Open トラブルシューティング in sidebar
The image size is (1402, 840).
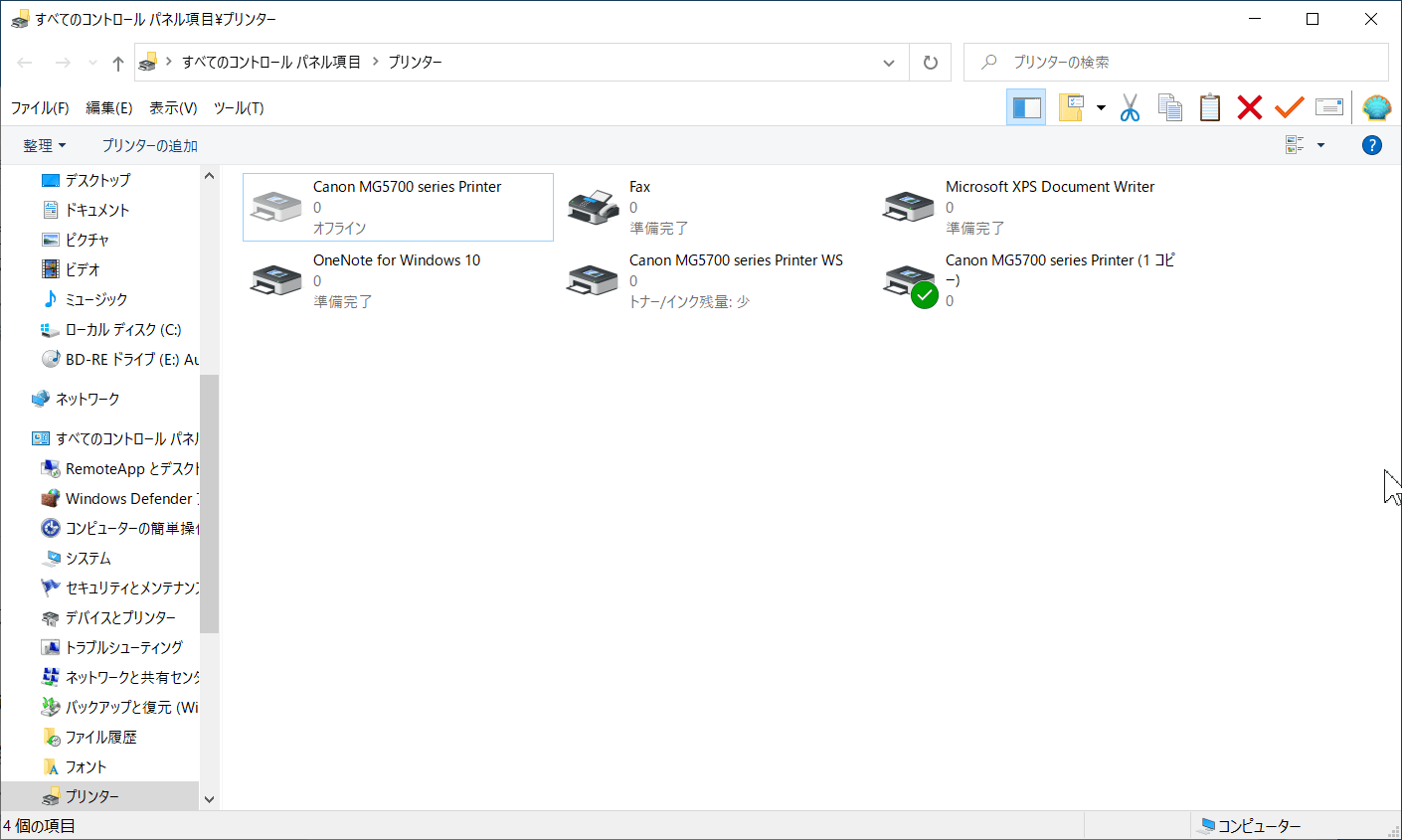[124, 647]
